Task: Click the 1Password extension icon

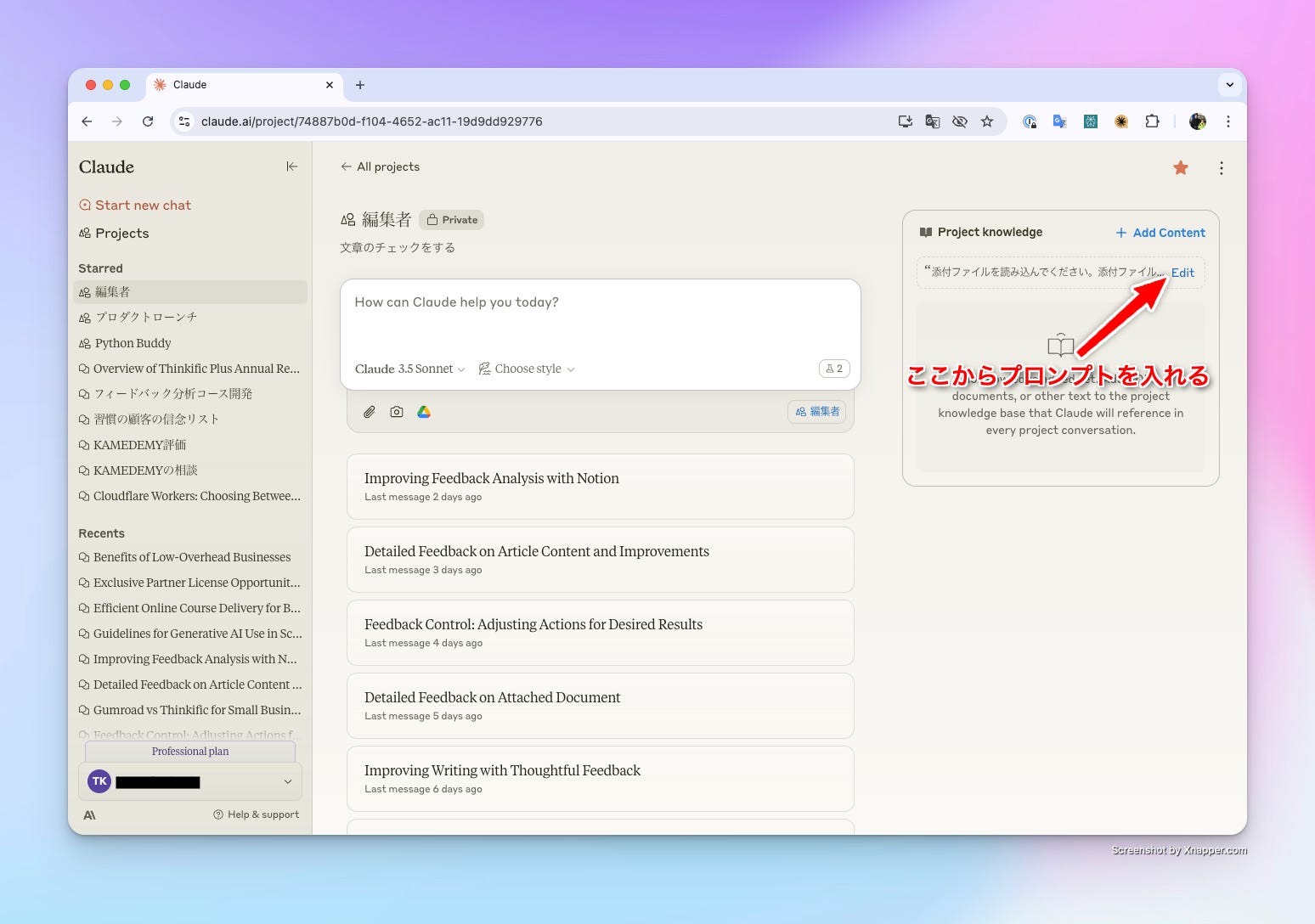Action: pyautogui.click(x=1030, y=121)
